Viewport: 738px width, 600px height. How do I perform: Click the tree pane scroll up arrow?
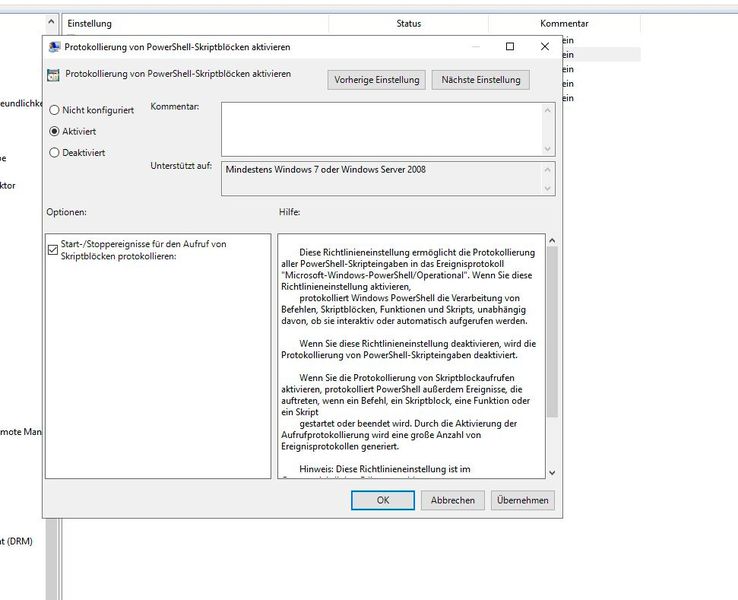pos(51,22)
